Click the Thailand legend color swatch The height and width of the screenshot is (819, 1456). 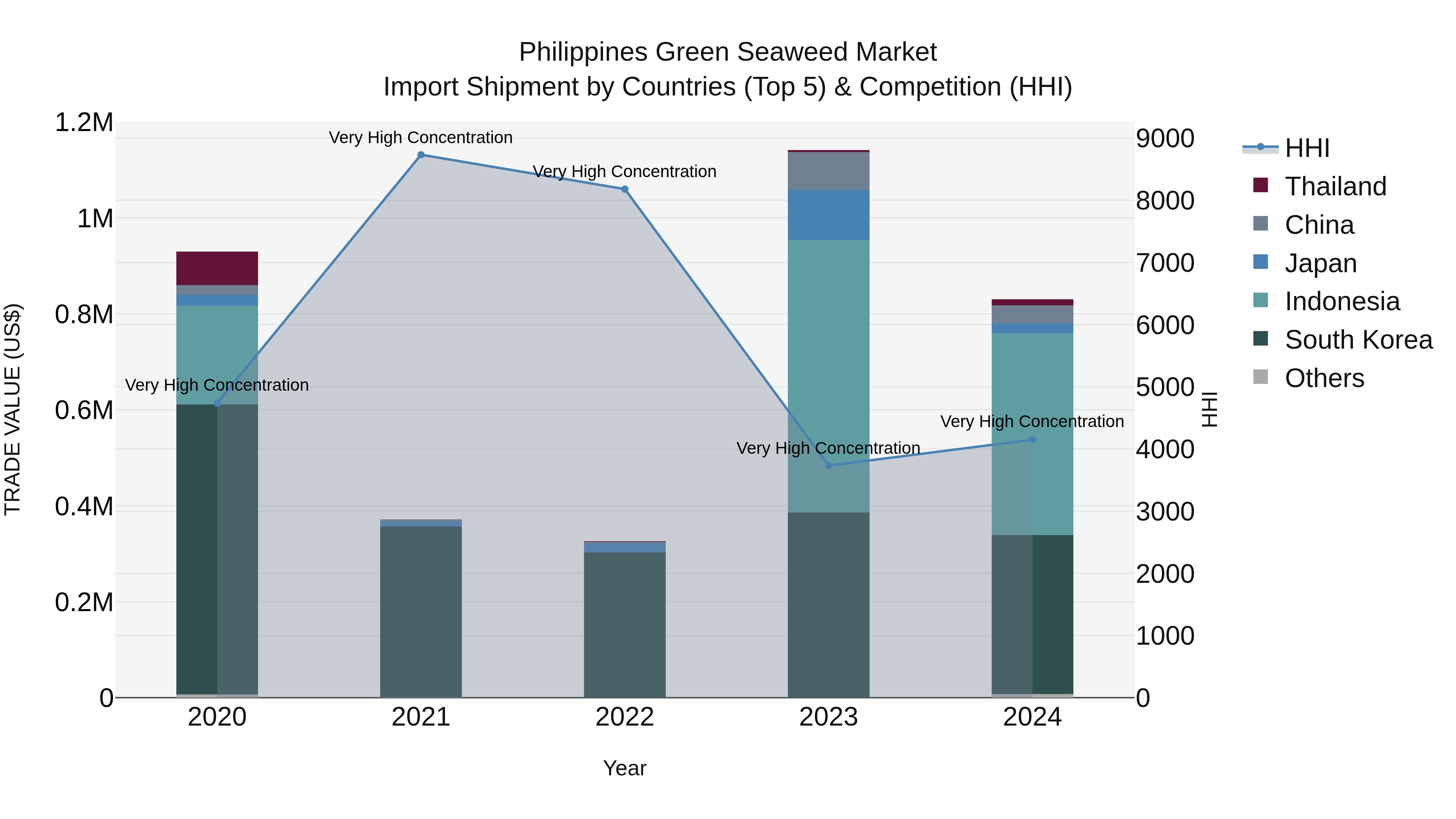click(1260, 185)
